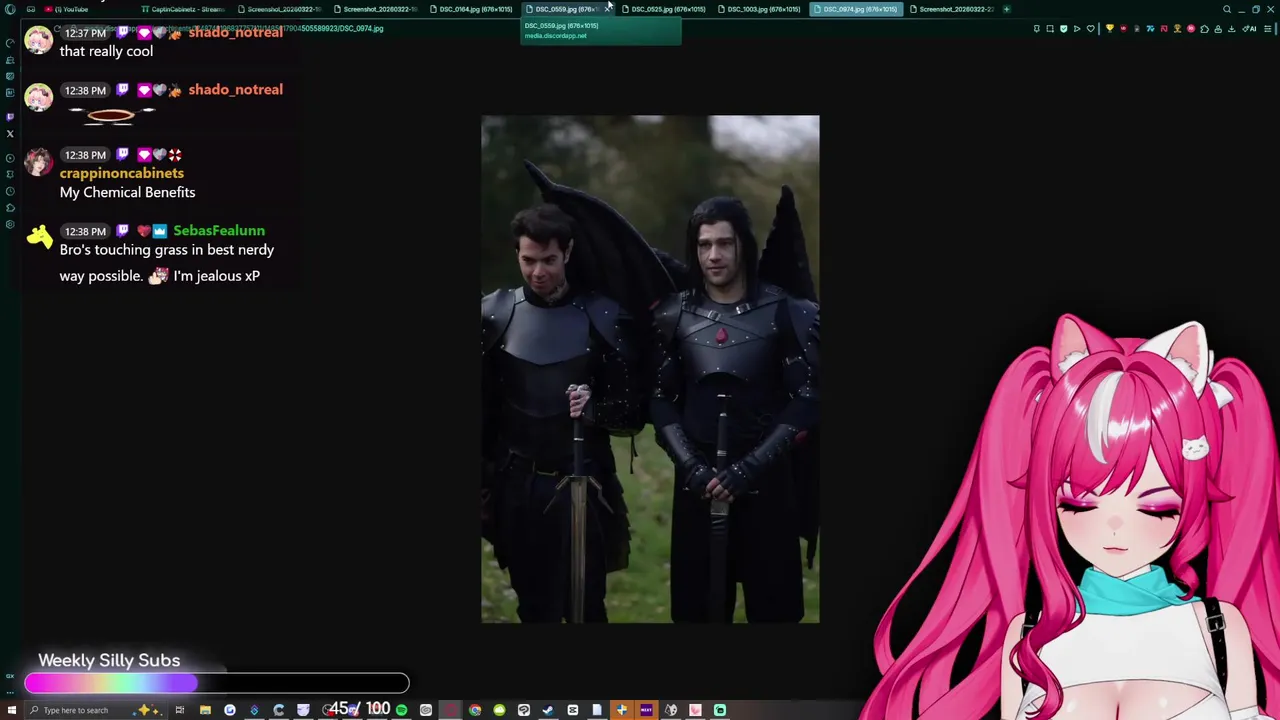Click the heart favorites toolbar icon

[1091, 29]
